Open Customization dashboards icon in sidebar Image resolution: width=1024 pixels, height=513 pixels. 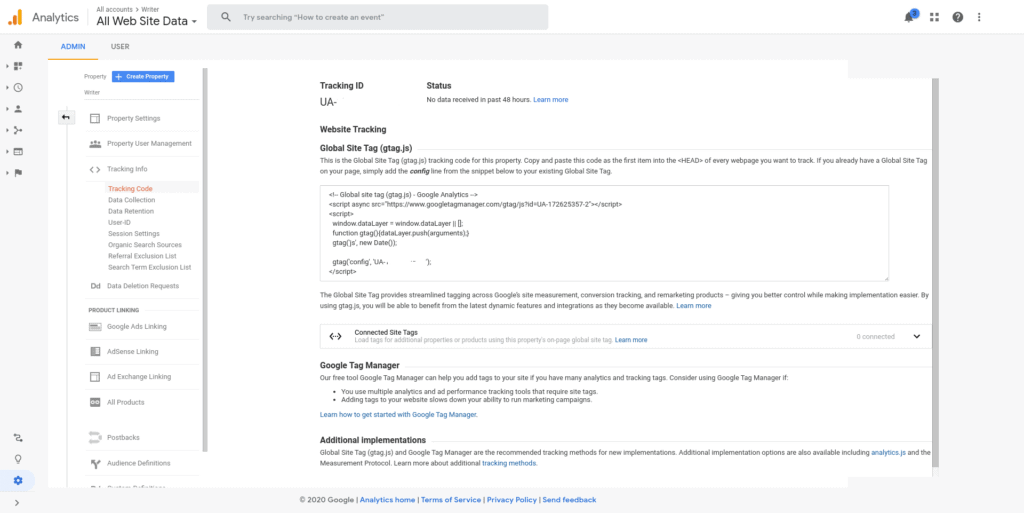click(x=18, y=66)
